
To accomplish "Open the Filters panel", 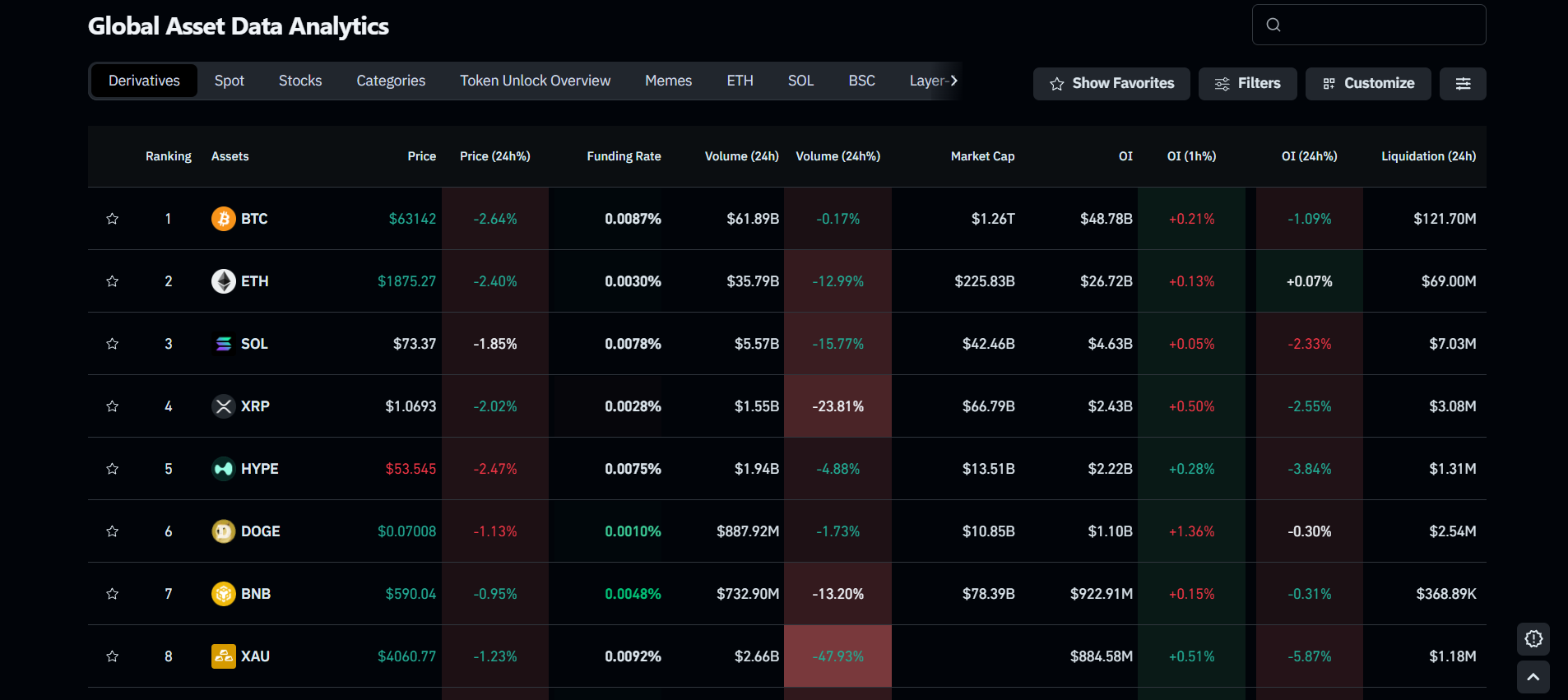I will click(1247, 84).
